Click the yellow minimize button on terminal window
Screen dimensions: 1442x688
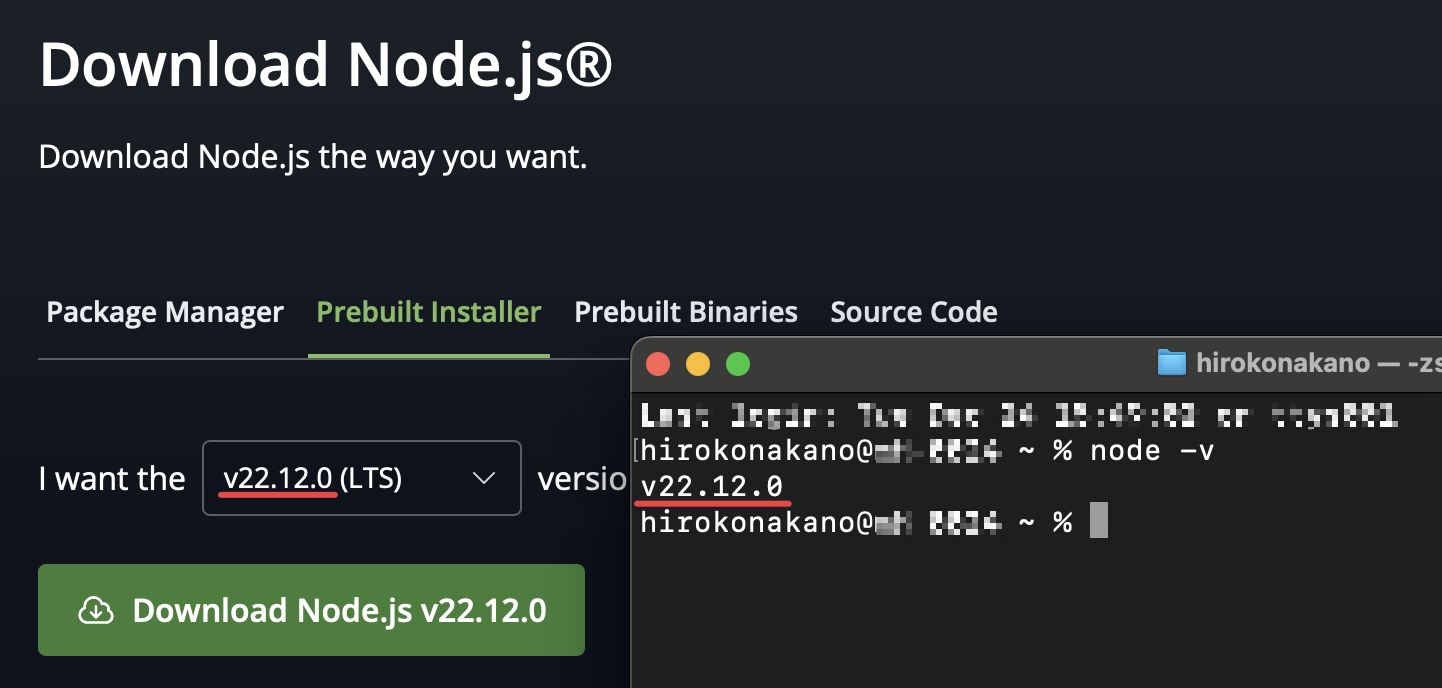698,364
